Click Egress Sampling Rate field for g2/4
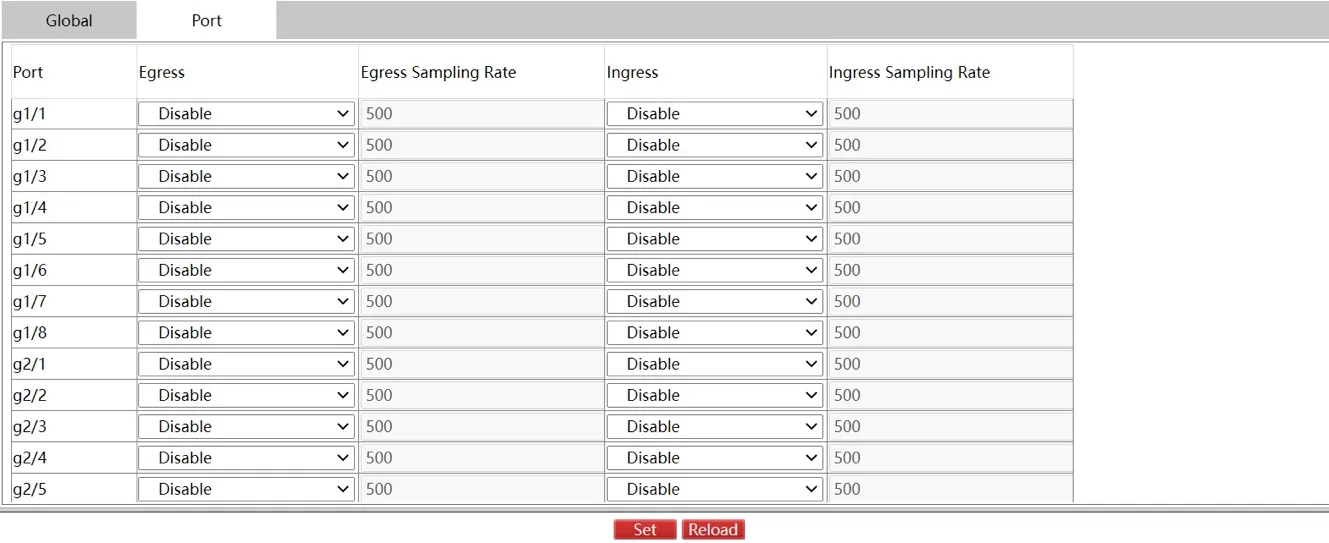This screenshot has height=543, width=1329. (481, 458)
